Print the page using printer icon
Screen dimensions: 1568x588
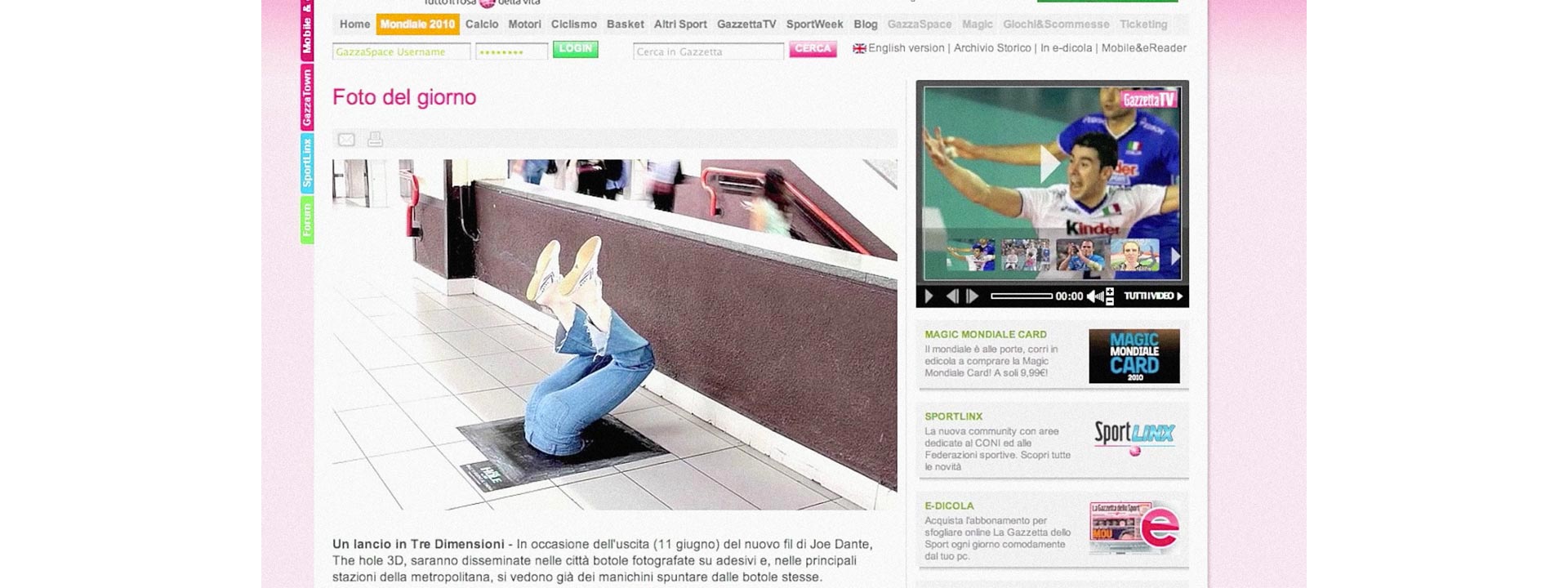(375, 140)
